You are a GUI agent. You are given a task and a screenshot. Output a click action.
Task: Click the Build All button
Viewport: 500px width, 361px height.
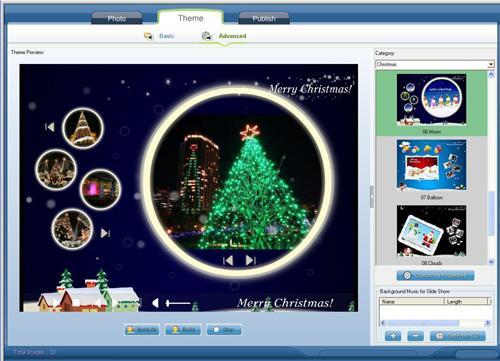(142, 330)
